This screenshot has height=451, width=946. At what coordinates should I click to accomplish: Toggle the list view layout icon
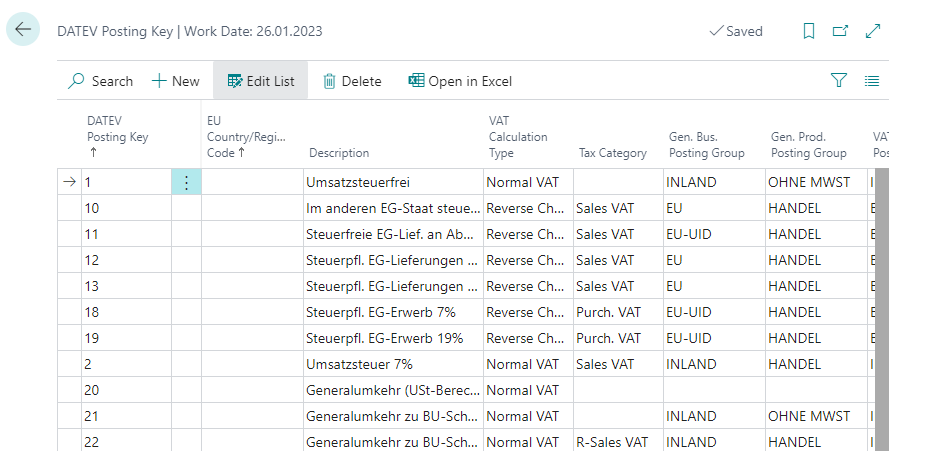872,80
